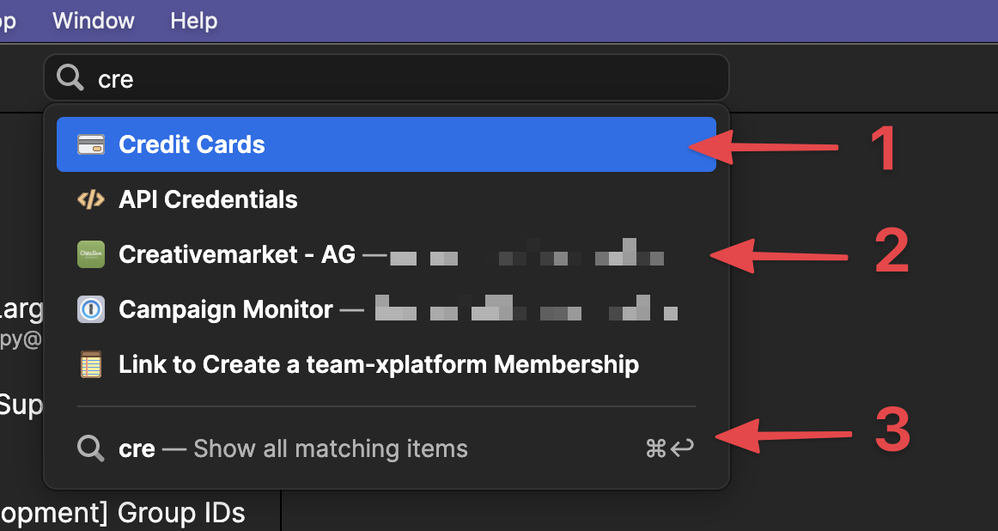
Task: Click the API Credentials code bracket icon
Action: (91, 200)
